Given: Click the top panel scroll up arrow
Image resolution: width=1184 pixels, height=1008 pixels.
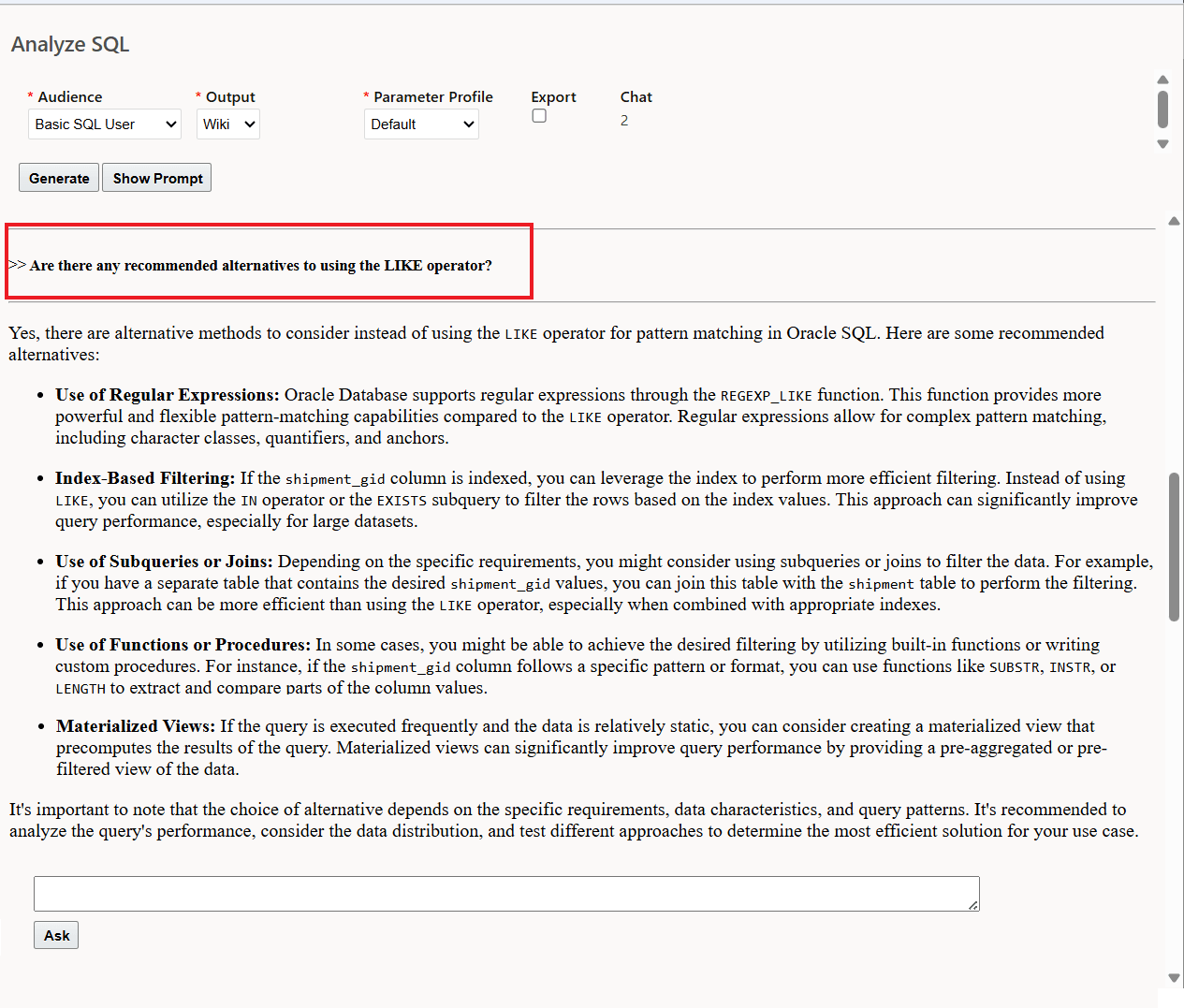Looking at the screenshot, I should tap(1162, 80).
